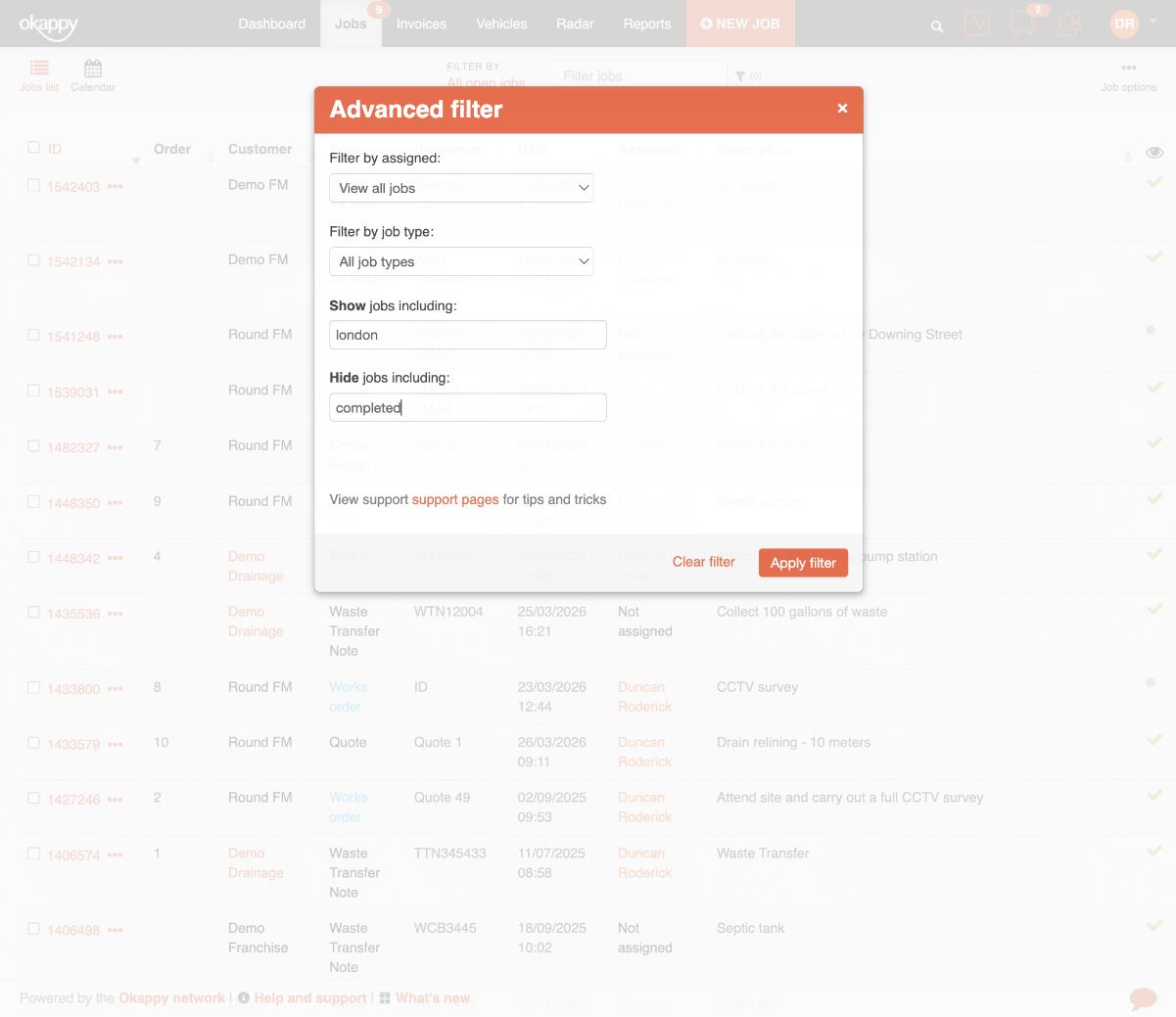Image resolution: width=1176 pixels, height=1017 pixels.
Task: Expand the account dropdown arrow beside DR
Action: 1152,20
